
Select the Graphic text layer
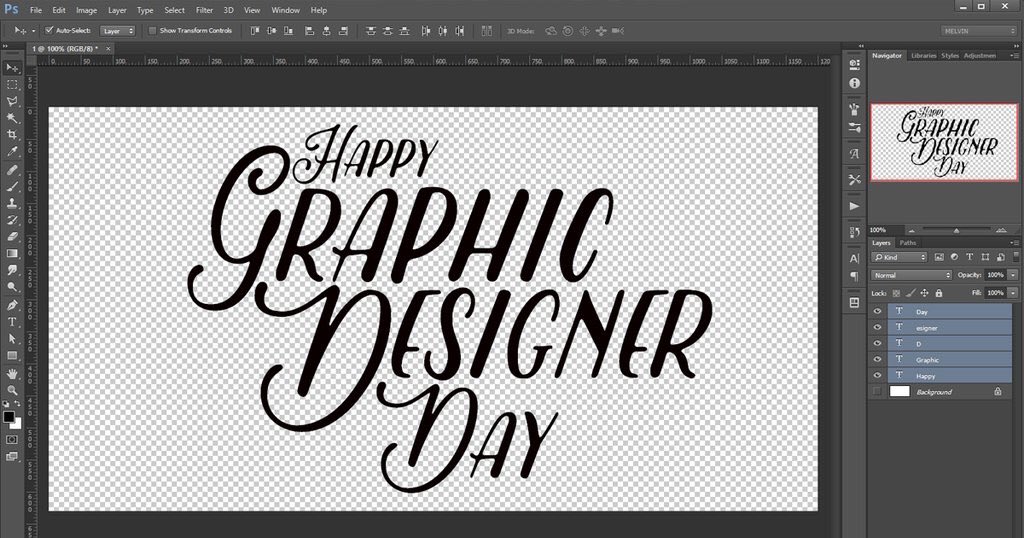click(x=949, y=359)
